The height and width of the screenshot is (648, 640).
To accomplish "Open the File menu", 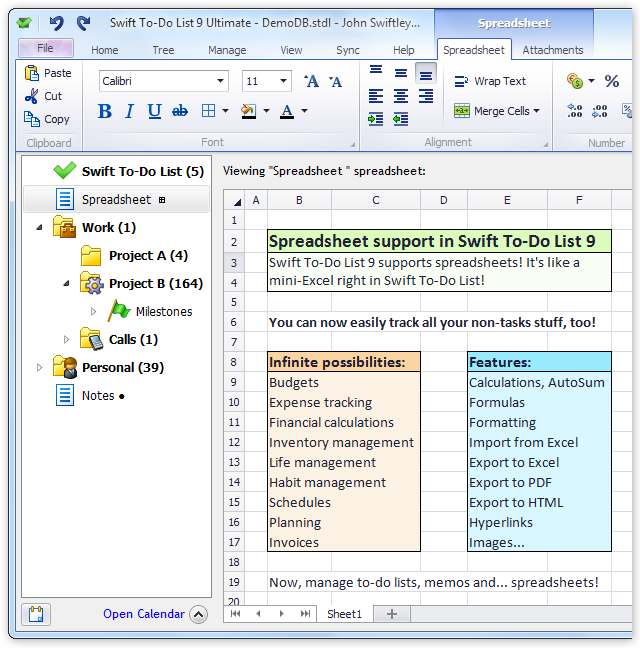I will (46, 48).
